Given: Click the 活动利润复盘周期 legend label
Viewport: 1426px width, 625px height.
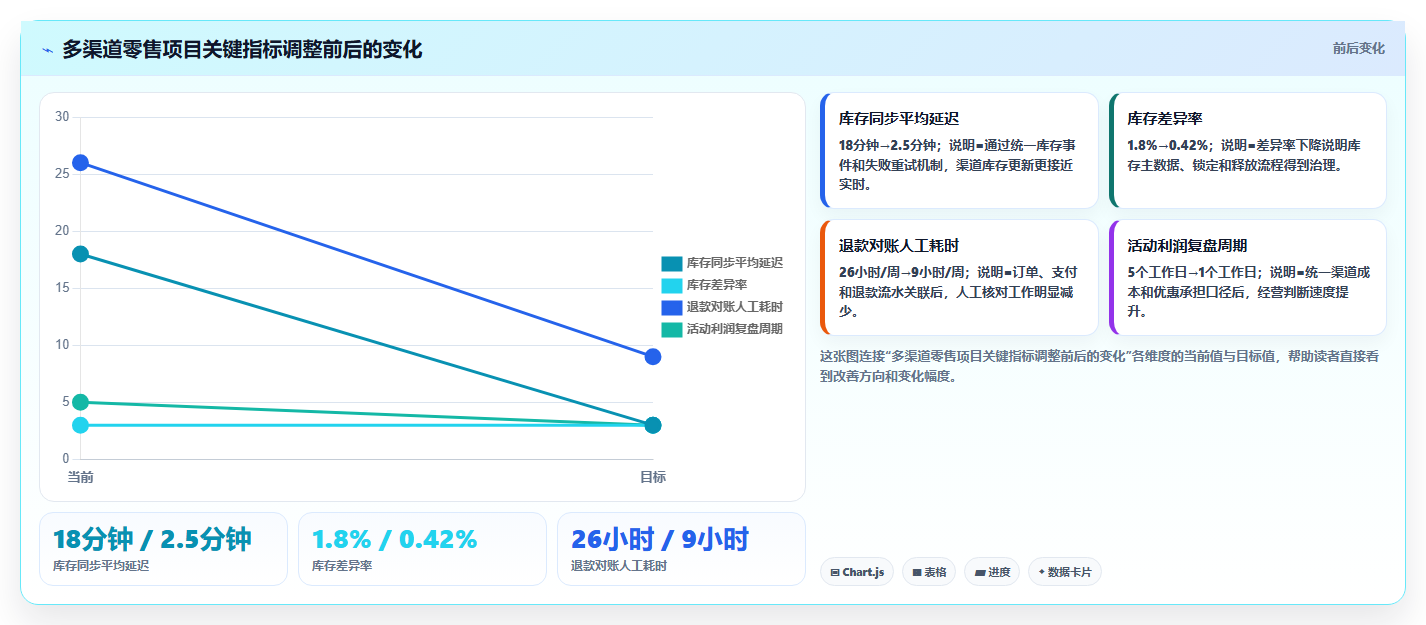Looking at the screenshot, I should [735, 329].
